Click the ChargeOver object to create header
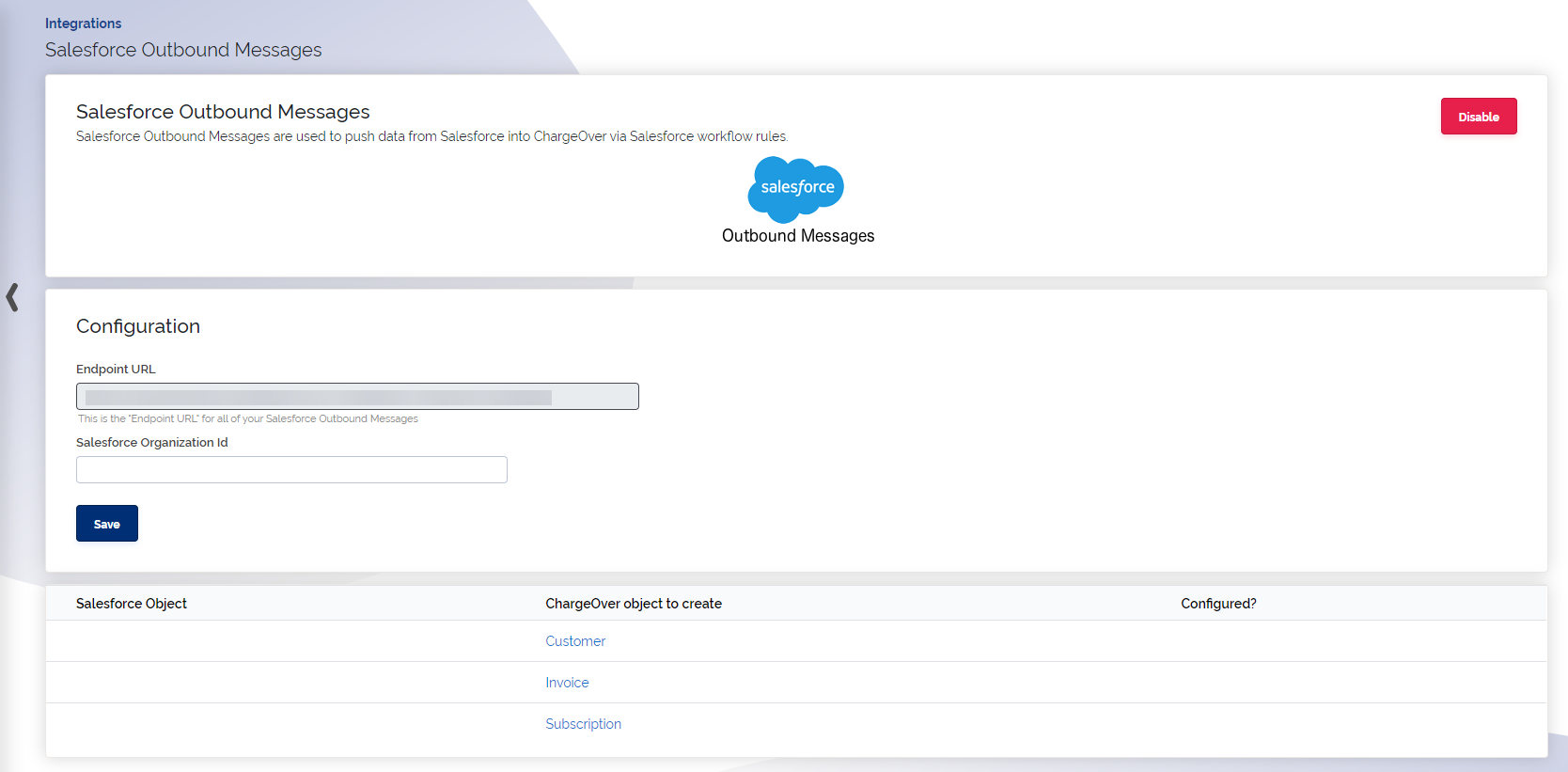Image resolution: width=1568 pixels, height=772 pixels. click(x=634, y=604)
